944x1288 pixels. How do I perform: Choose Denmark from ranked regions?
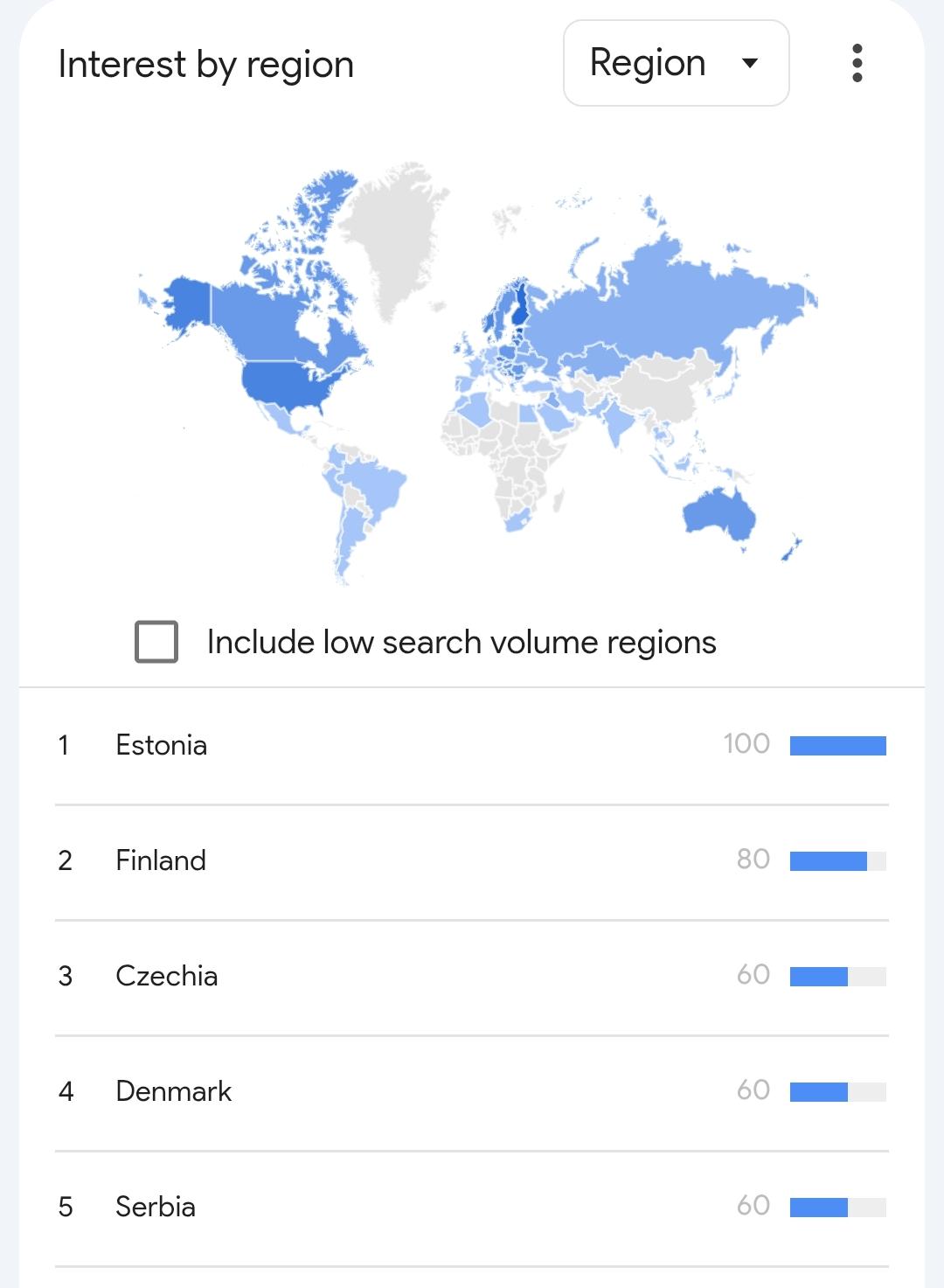pyautogui.click(x=174, y=1091)
